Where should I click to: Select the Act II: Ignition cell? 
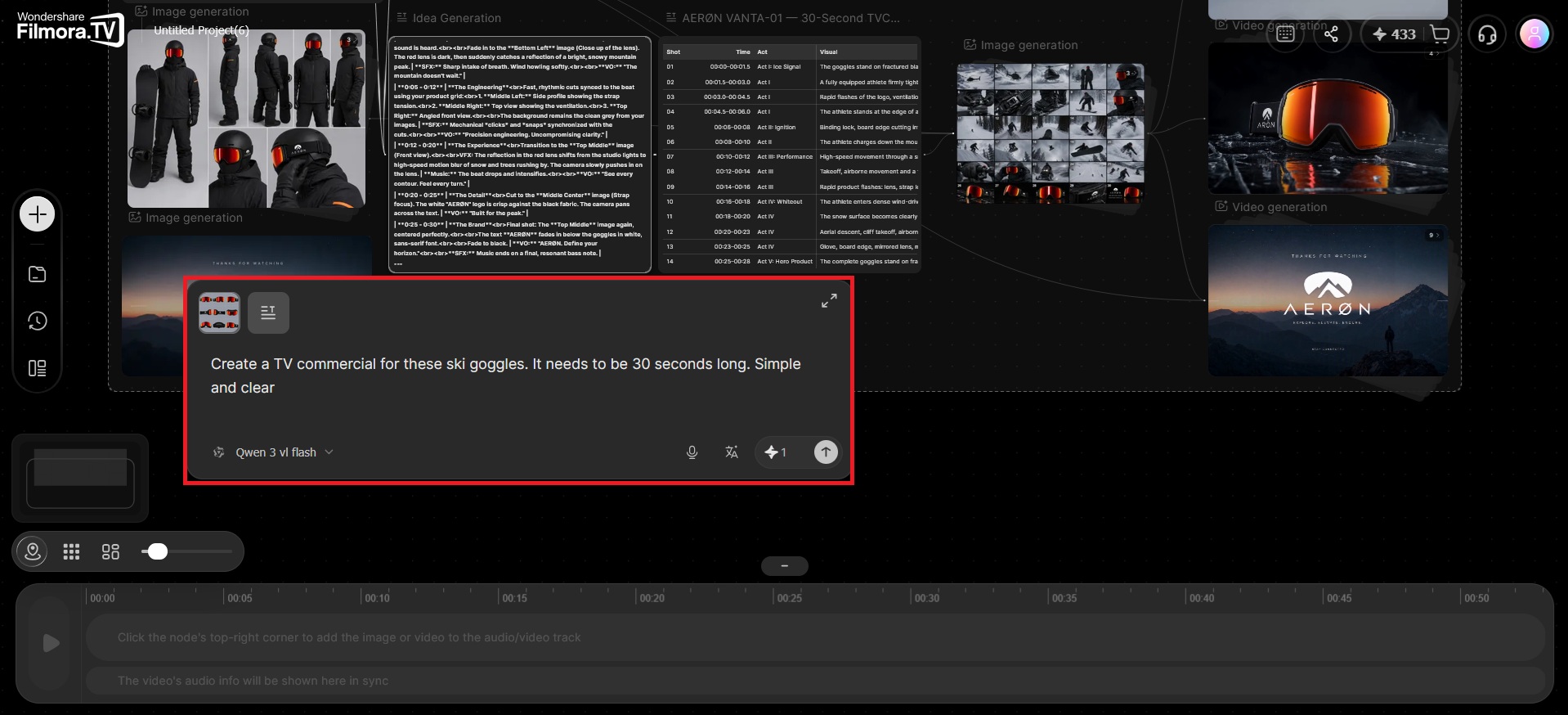pos(776,128)
